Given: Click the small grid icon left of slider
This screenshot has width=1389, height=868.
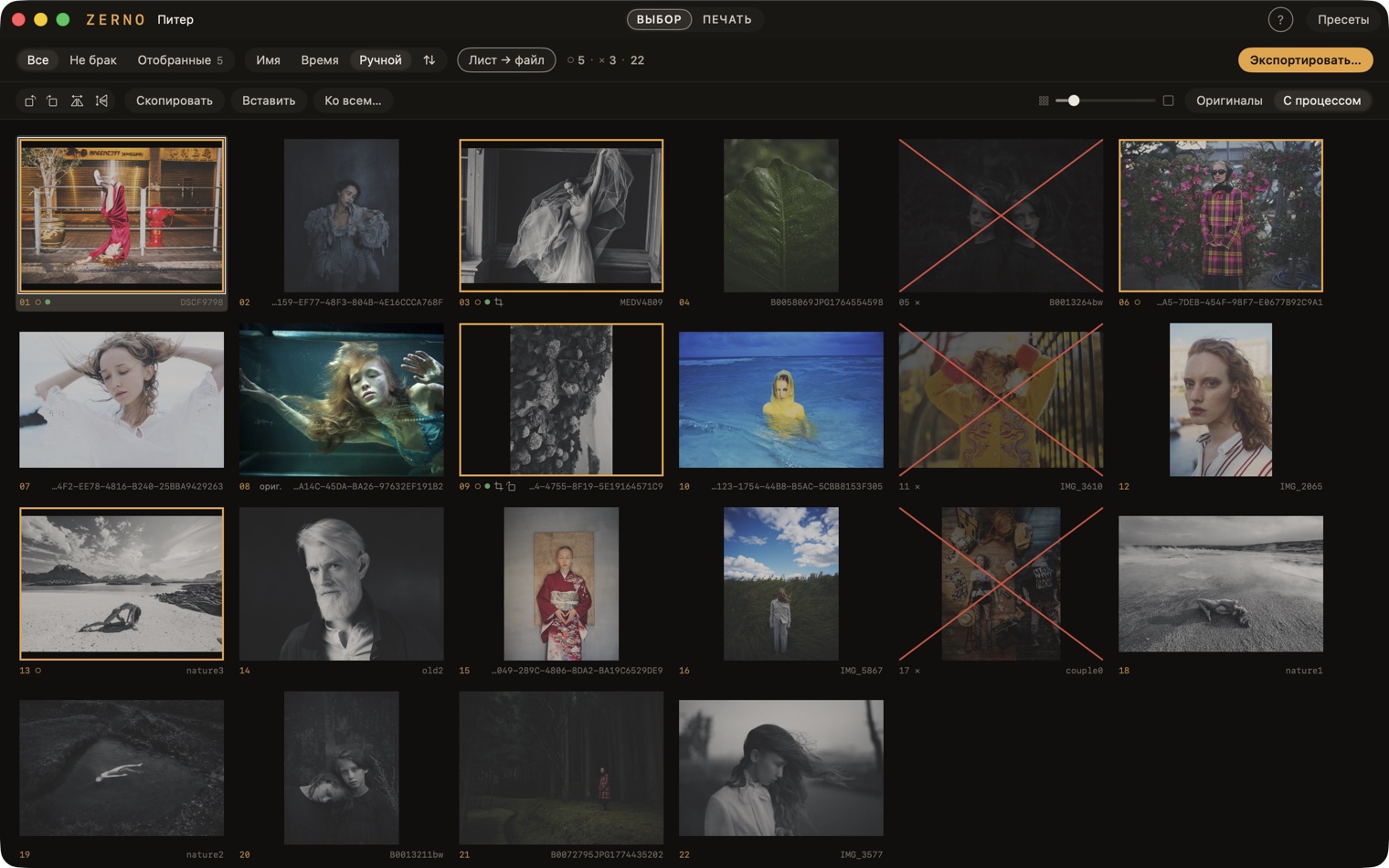Looking at the screenshot, I should [x=1044, y=101].
